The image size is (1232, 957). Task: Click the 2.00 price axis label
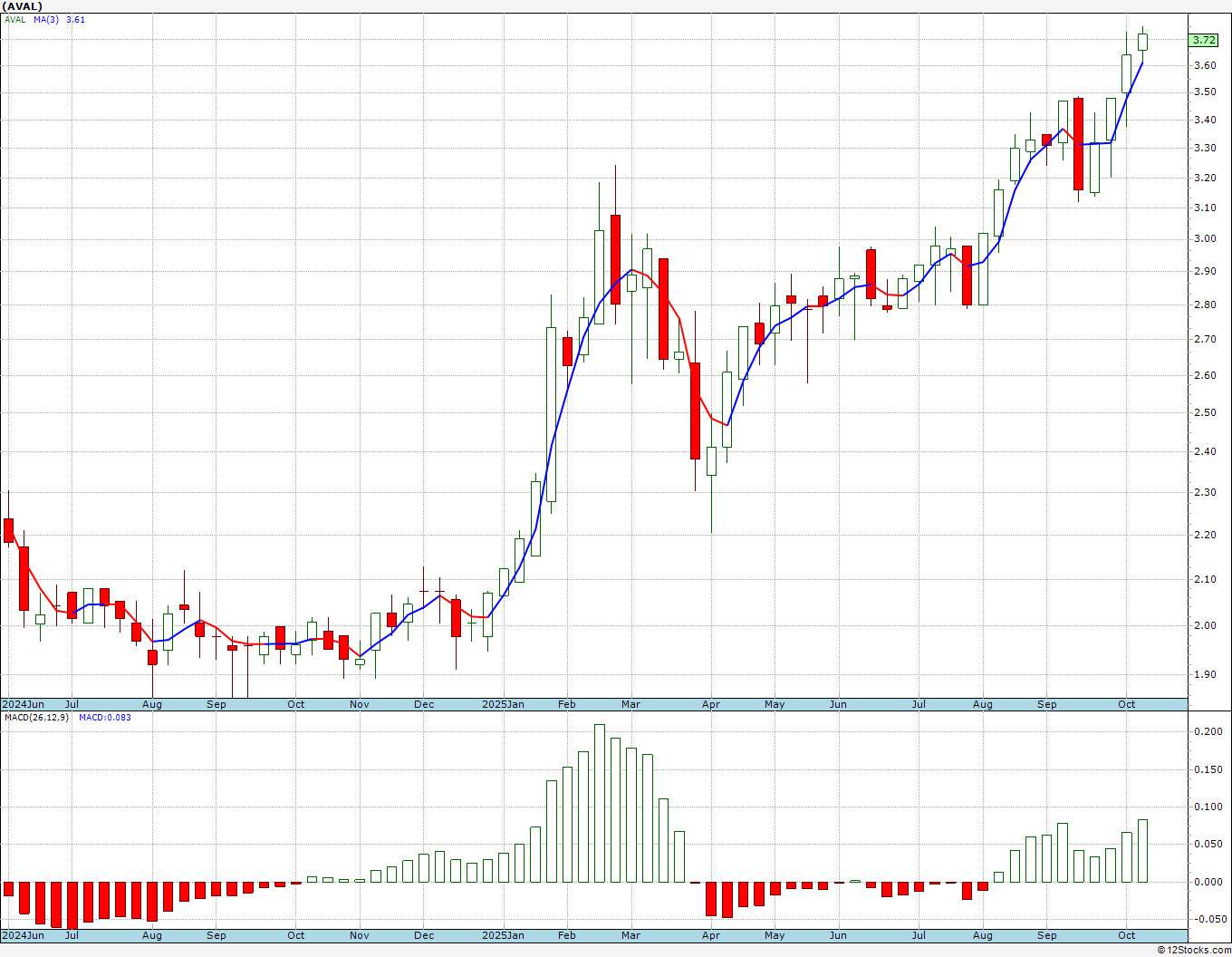point(1205,626)
